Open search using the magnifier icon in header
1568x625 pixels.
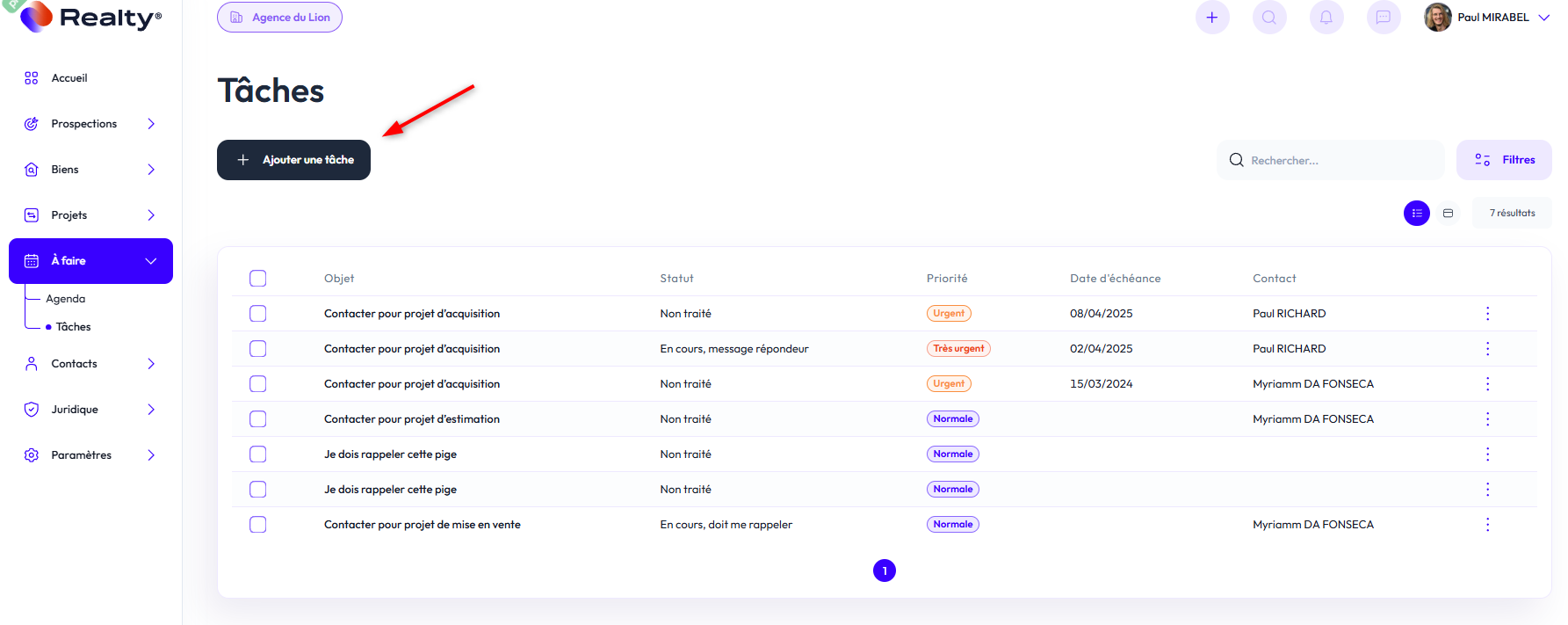click(x=1269, y=18)
